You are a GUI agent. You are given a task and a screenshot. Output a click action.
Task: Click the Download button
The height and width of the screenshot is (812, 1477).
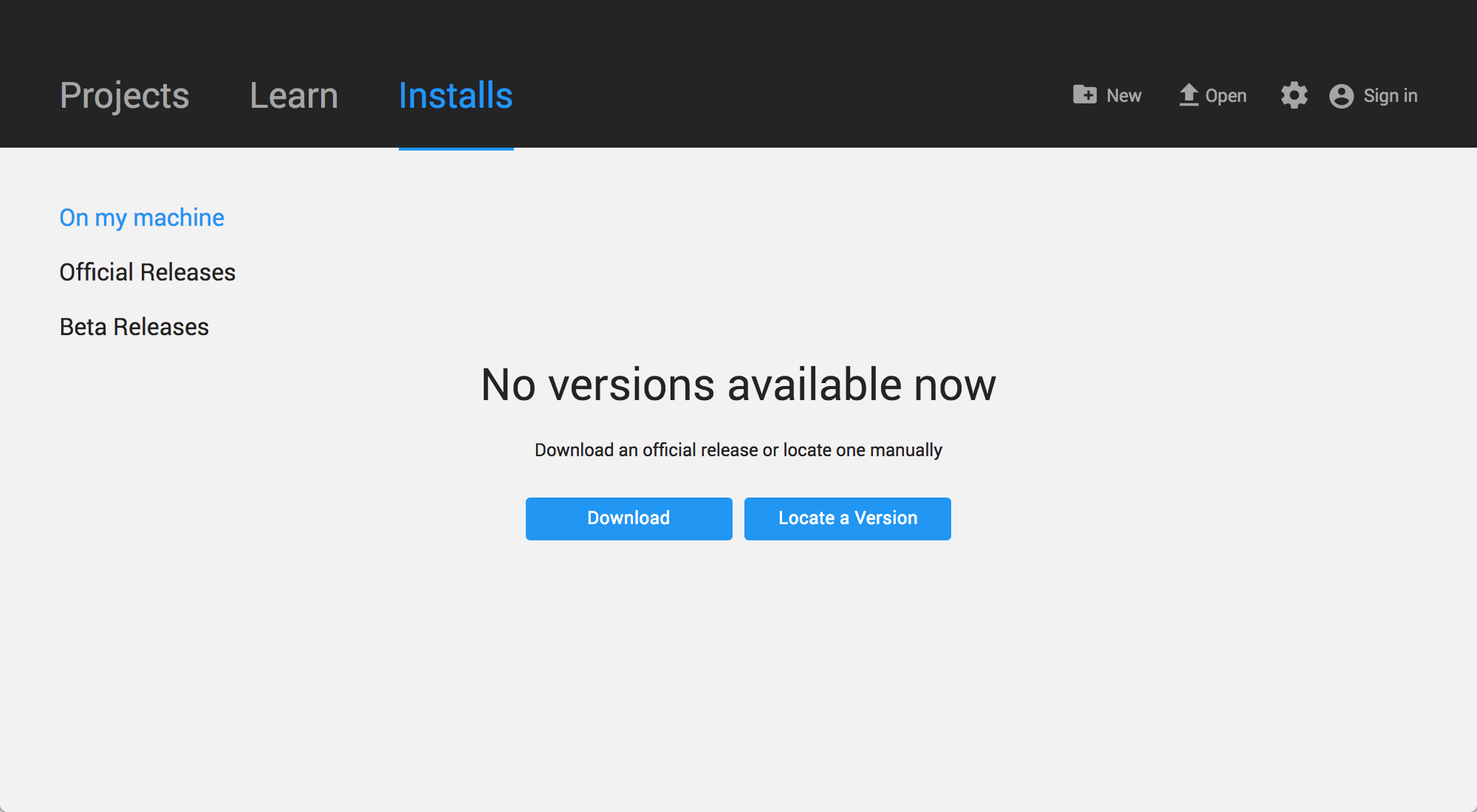click(x=629, y=518)
